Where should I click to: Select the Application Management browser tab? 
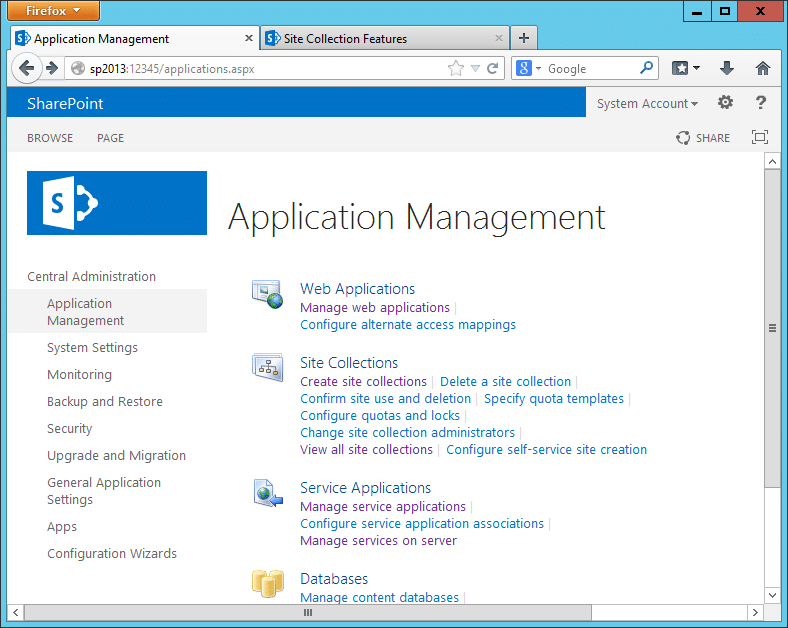(x=135, y=38)
